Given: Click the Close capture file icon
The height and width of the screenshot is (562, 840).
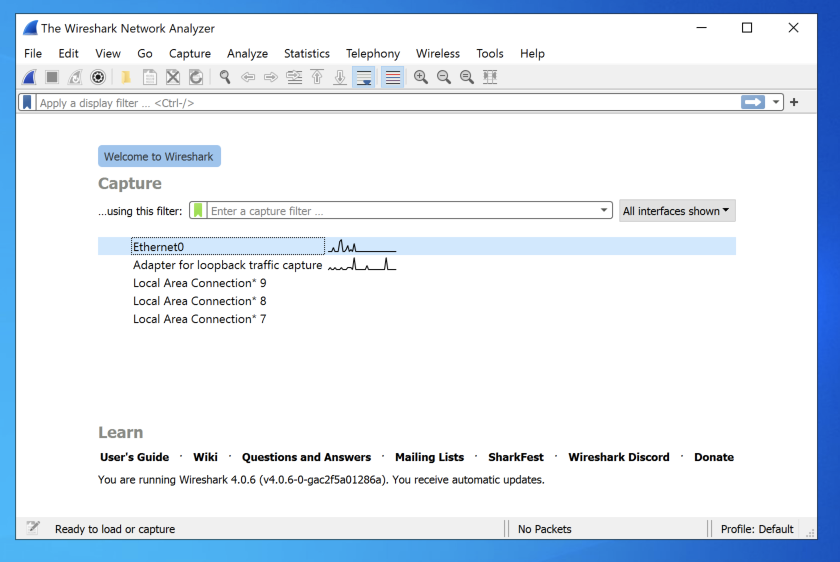Looking at the screenshot, I should point(172,77).
